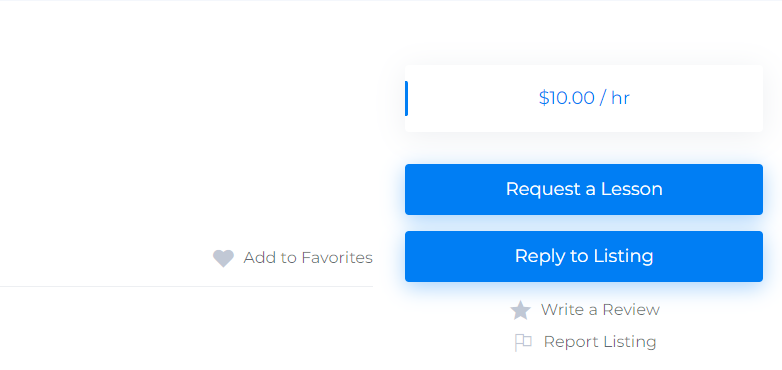This screenshot has width=782, height=370.
Task: Open the Write a Review link
Action: click(600, 310)
